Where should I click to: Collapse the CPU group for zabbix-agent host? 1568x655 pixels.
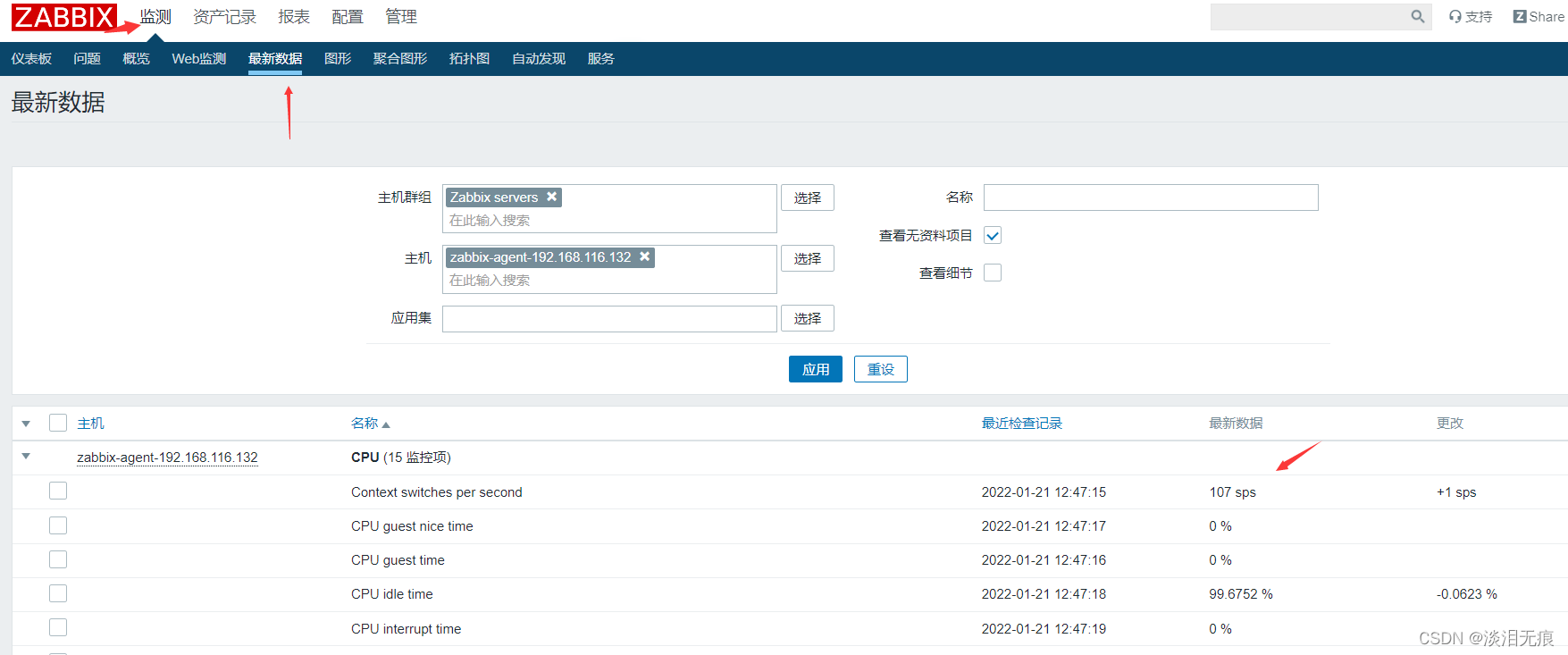[26, 457]
